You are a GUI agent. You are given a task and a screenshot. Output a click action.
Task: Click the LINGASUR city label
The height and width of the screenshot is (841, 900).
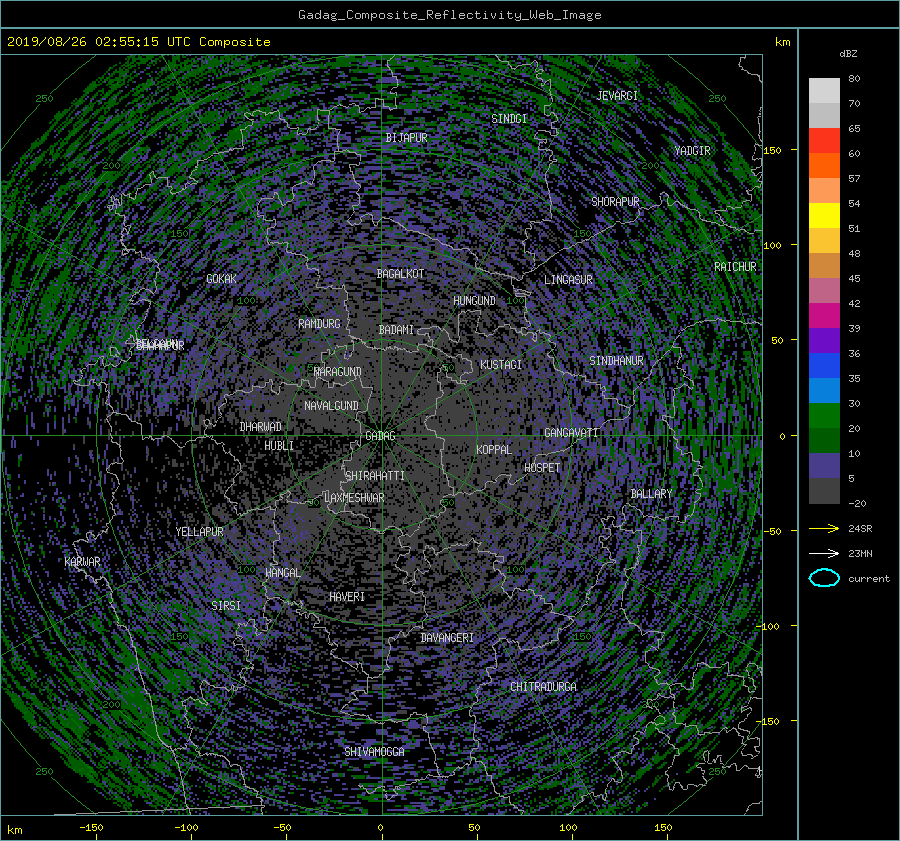coord(568,280)
